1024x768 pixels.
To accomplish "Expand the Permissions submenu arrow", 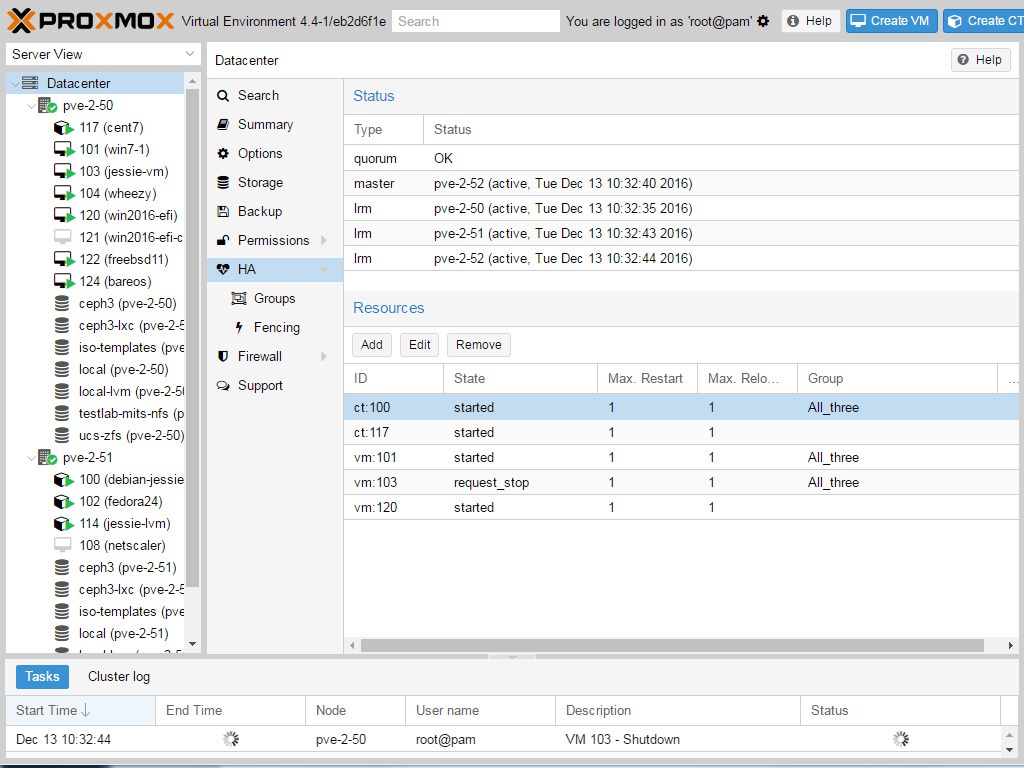I will click(323, 240).
